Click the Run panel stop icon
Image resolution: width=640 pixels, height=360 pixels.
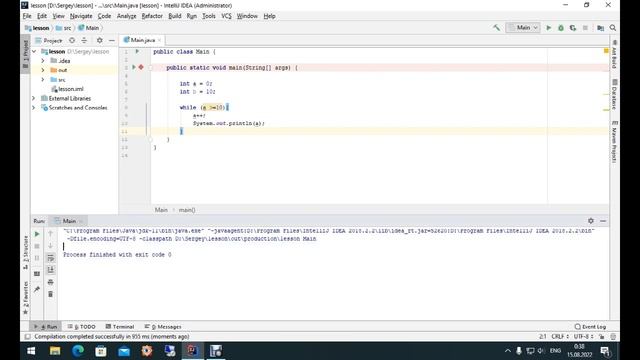(37, 246)
